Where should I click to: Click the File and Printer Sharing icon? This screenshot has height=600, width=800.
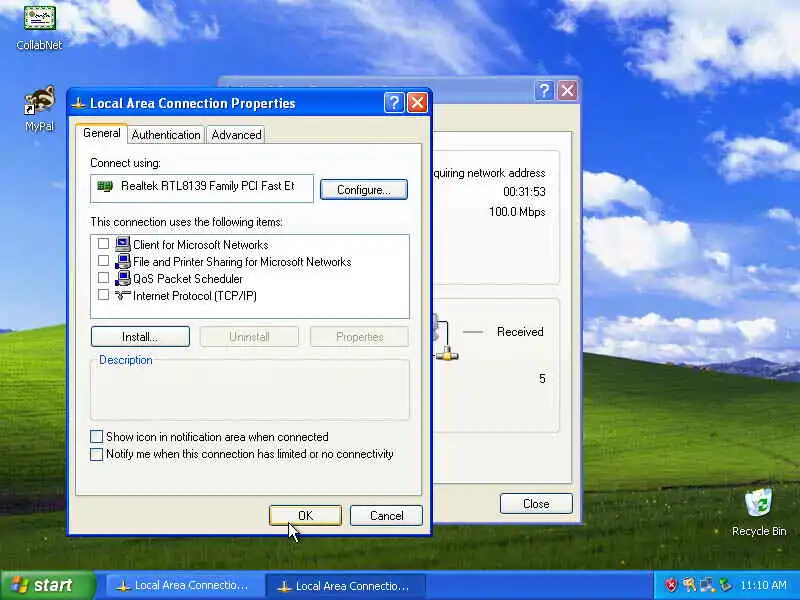[122, 261]
